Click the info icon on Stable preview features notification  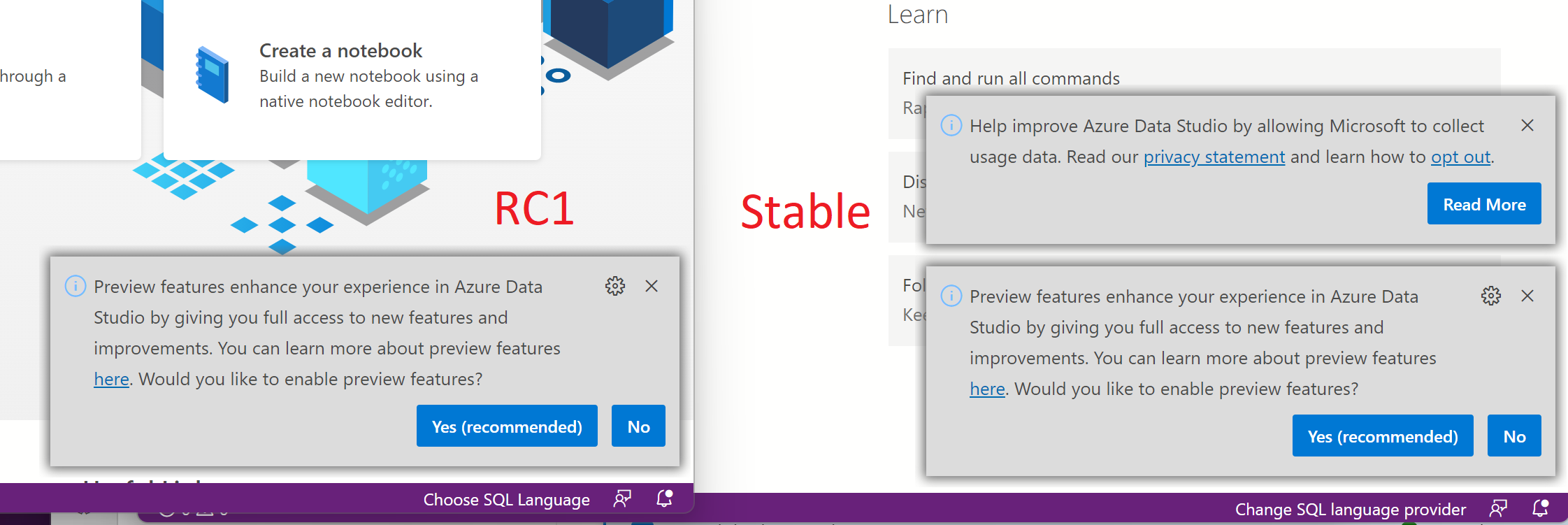(x=951, y=296)
